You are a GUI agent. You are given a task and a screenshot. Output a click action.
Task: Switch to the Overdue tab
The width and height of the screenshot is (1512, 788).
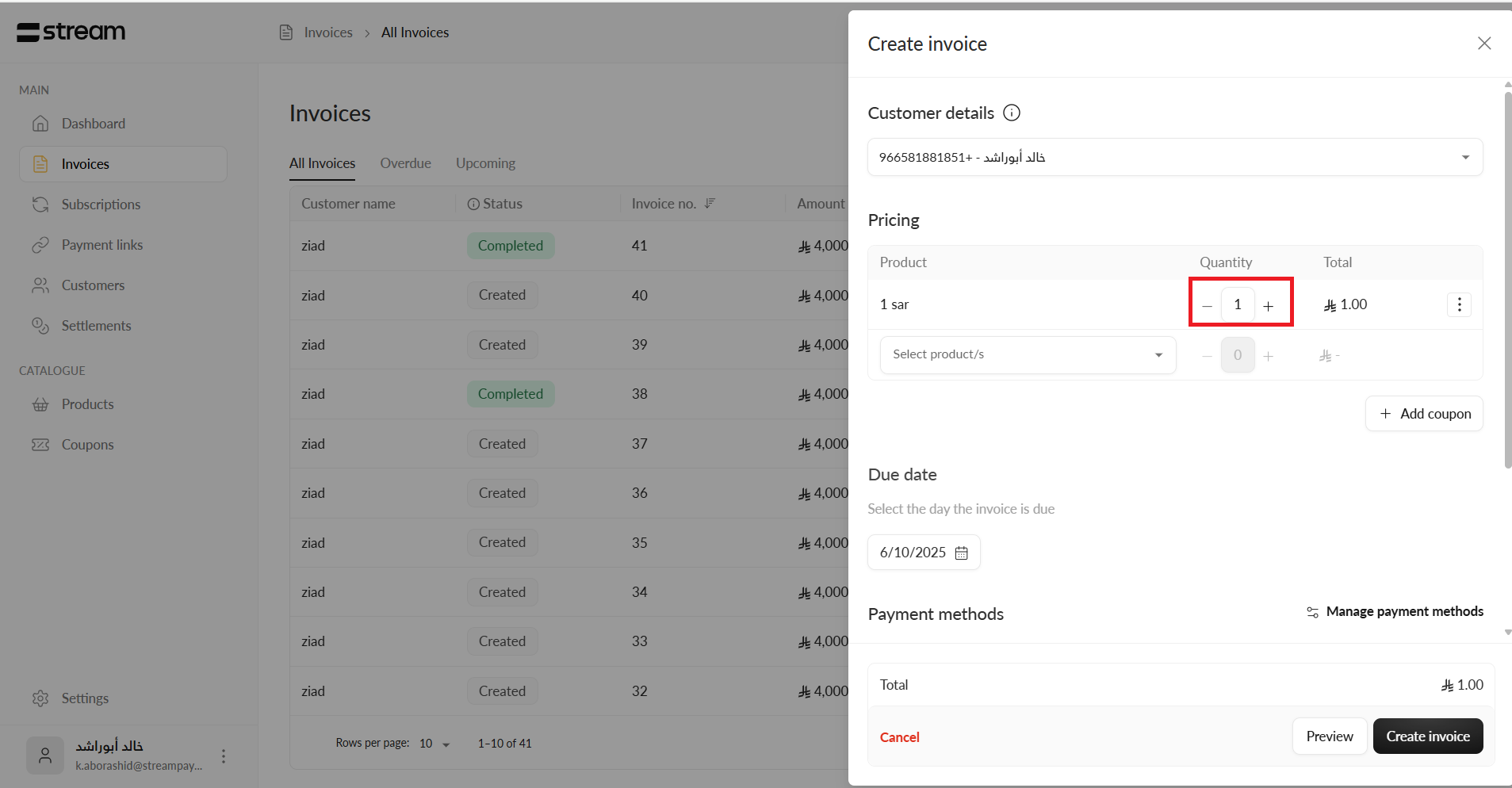tap(405, 163)
